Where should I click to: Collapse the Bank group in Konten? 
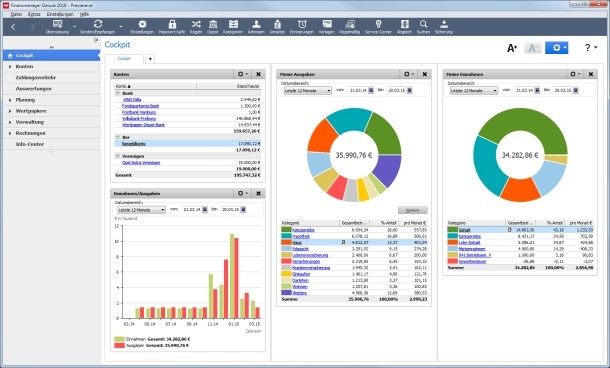[117, 93]
